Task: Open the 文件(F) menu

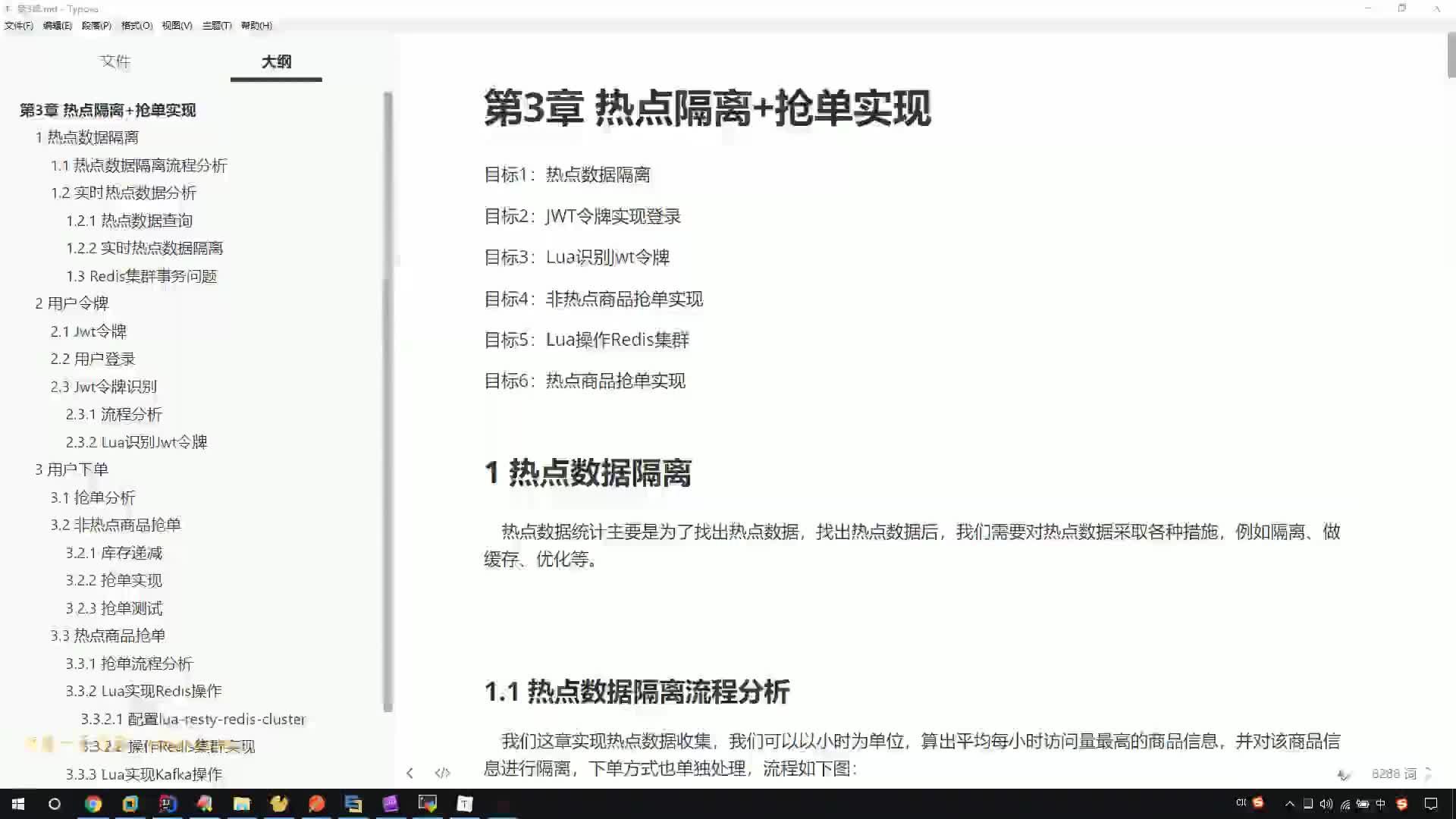Action: pyautogui.click(x=19, y=25)
